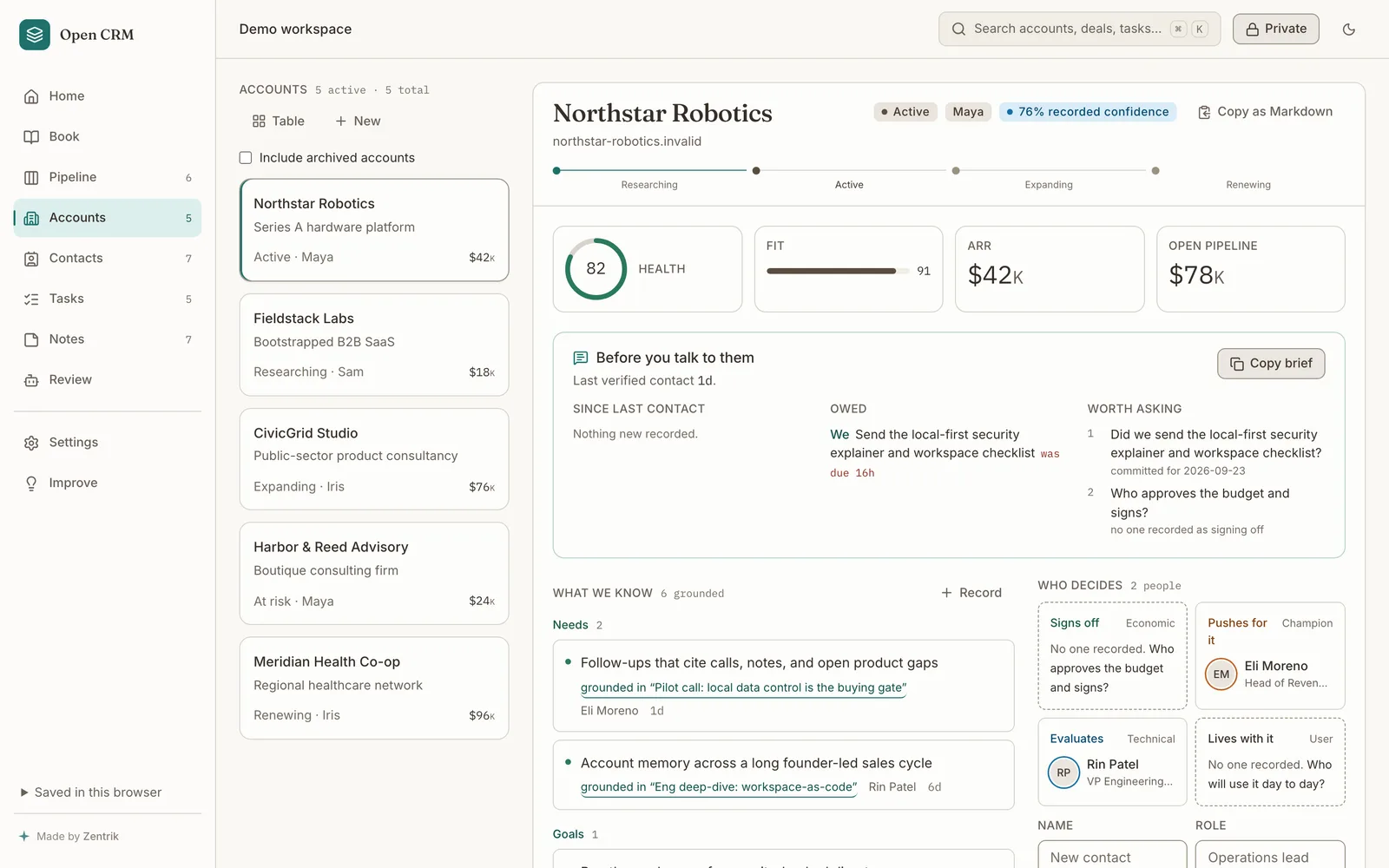1389x868 pixels.
Task: Click the Copy as Markdown clipboard icon
Action: click(1204, 112)
